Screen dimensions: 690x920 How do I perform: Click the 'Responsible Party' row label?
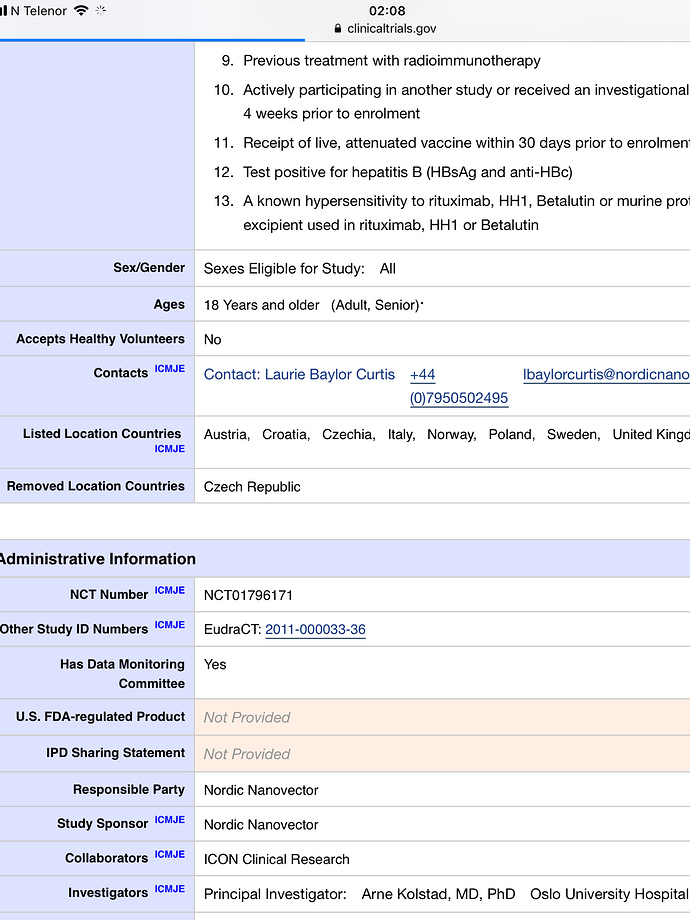click(x=128, y=790)
